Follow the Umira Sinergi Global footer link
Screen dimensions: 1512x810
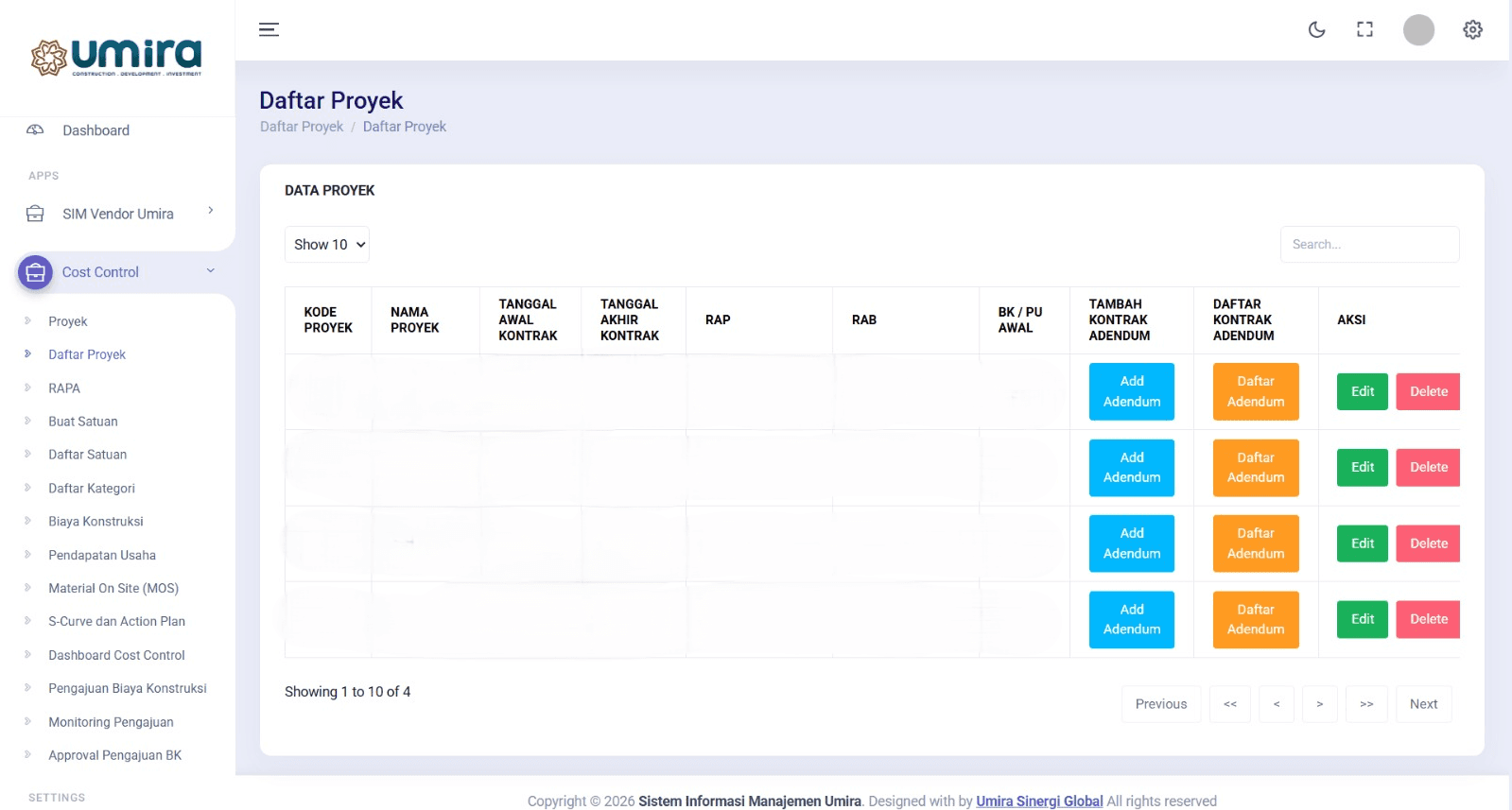[x=1039, y=801]
